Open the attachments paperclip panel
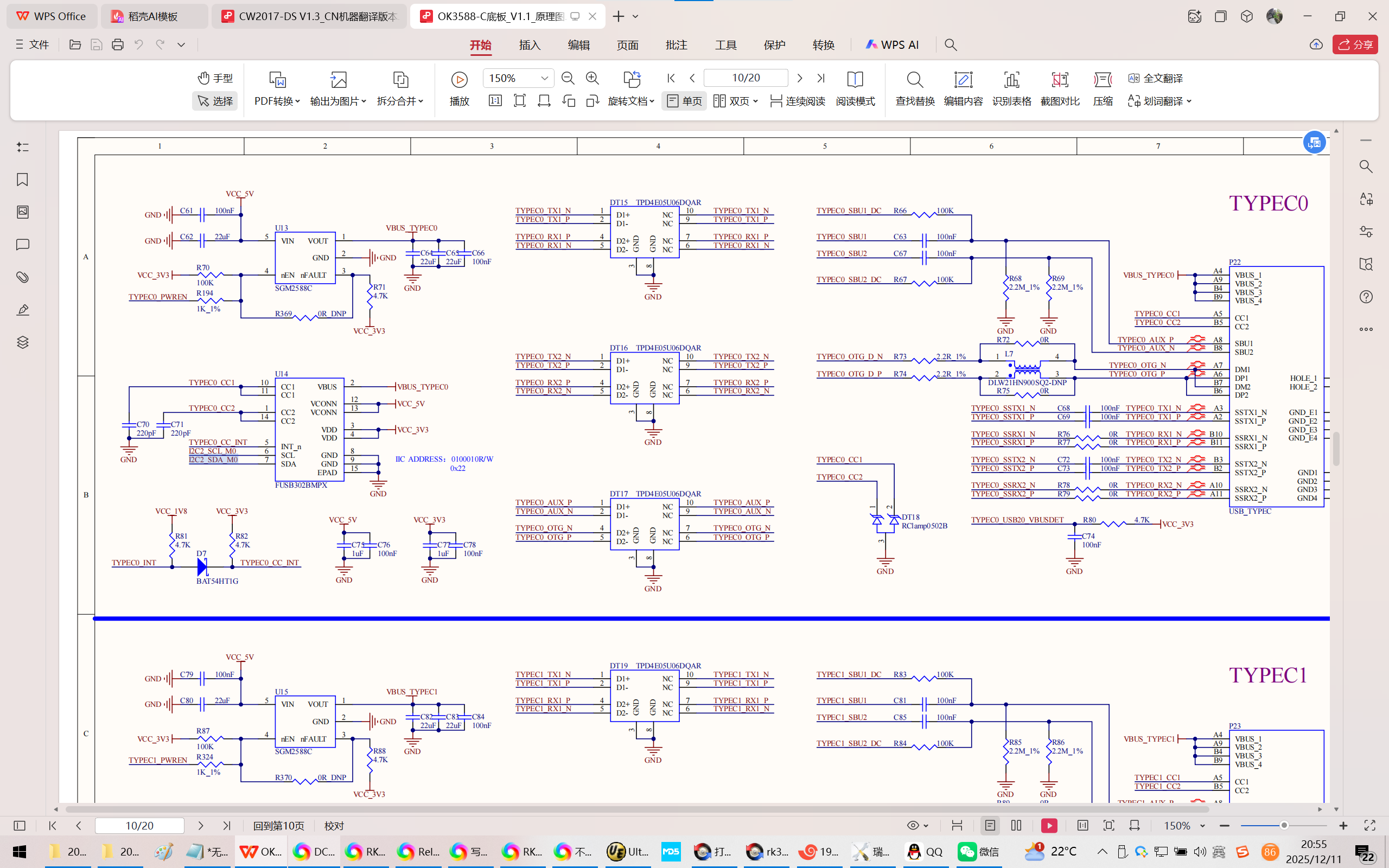The height and width of the screenshot is (868, 1389). pos(22,277)
